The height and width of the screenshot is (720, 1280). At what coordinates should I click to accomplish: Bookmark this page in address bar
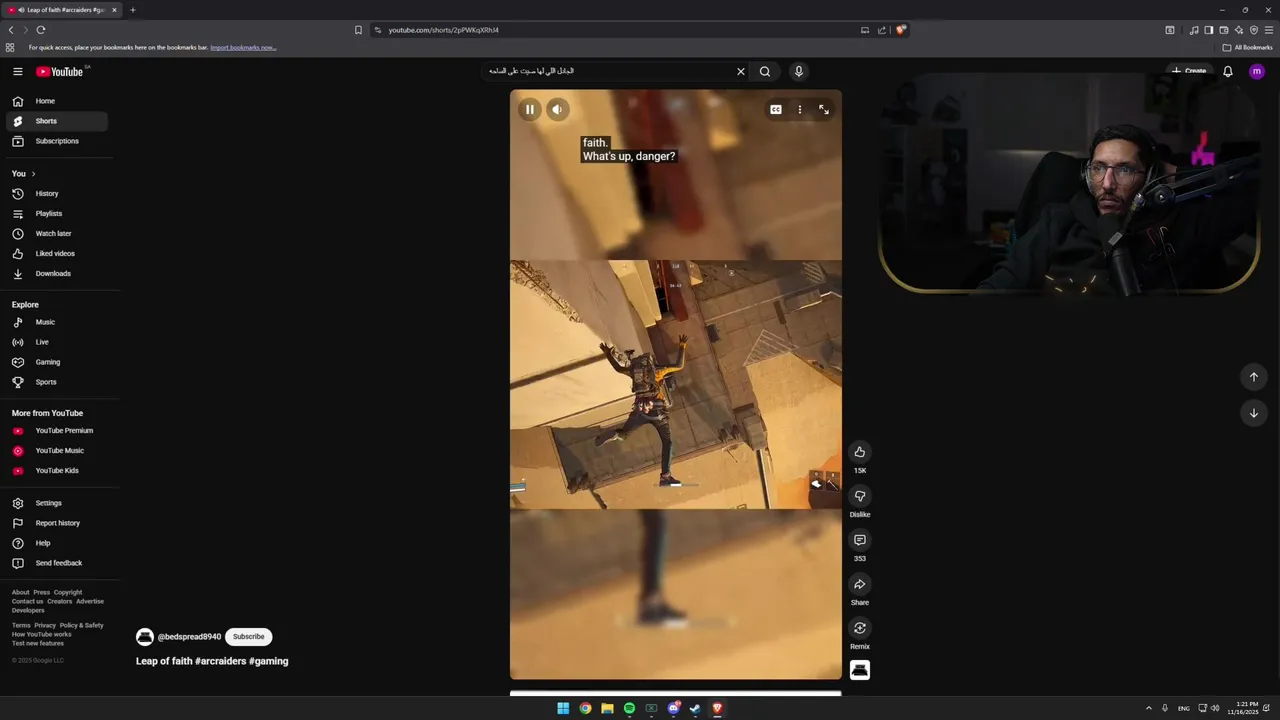click(358, 30)
